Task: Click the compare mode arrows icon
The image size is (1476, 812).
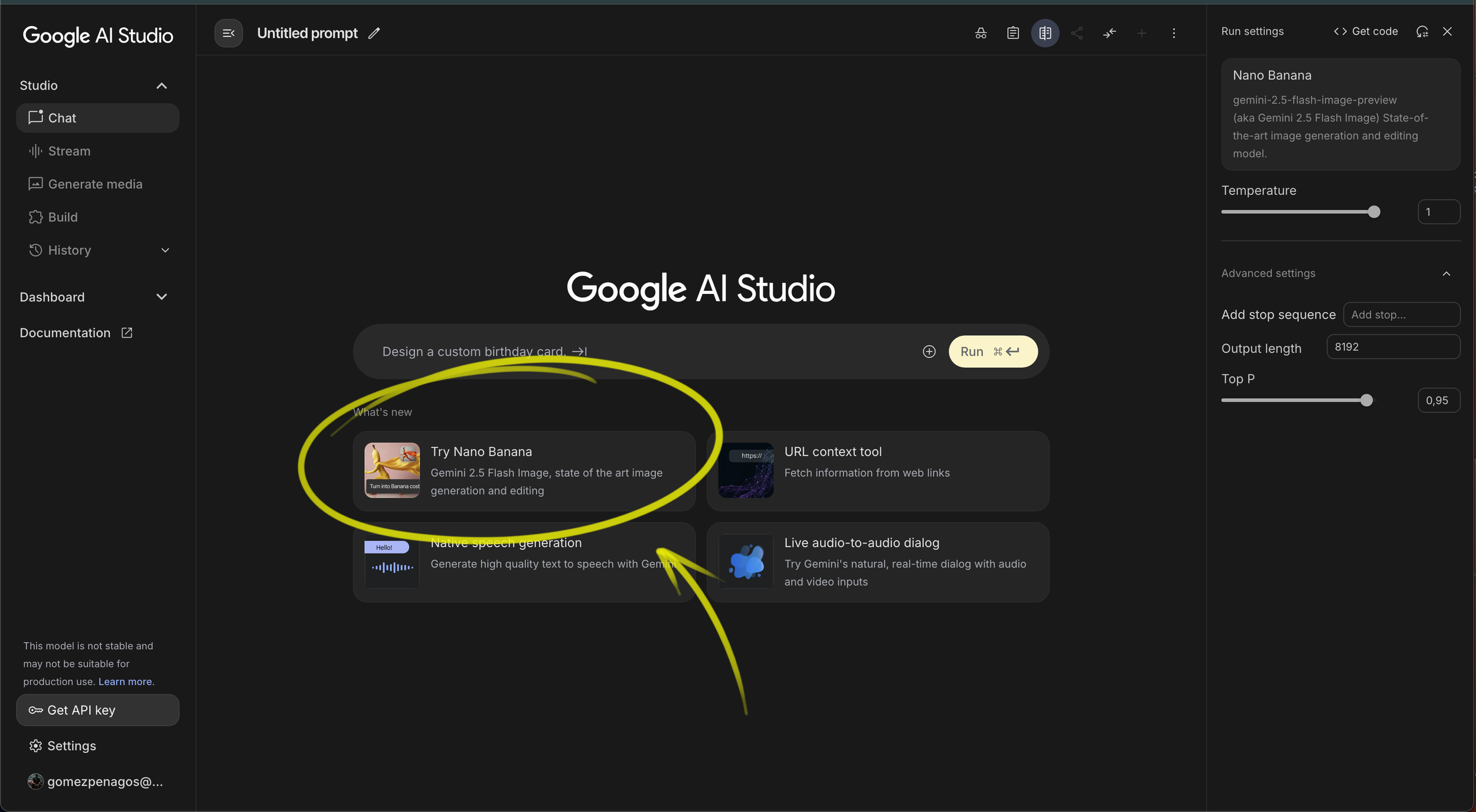Action: tap(1109, 33)
